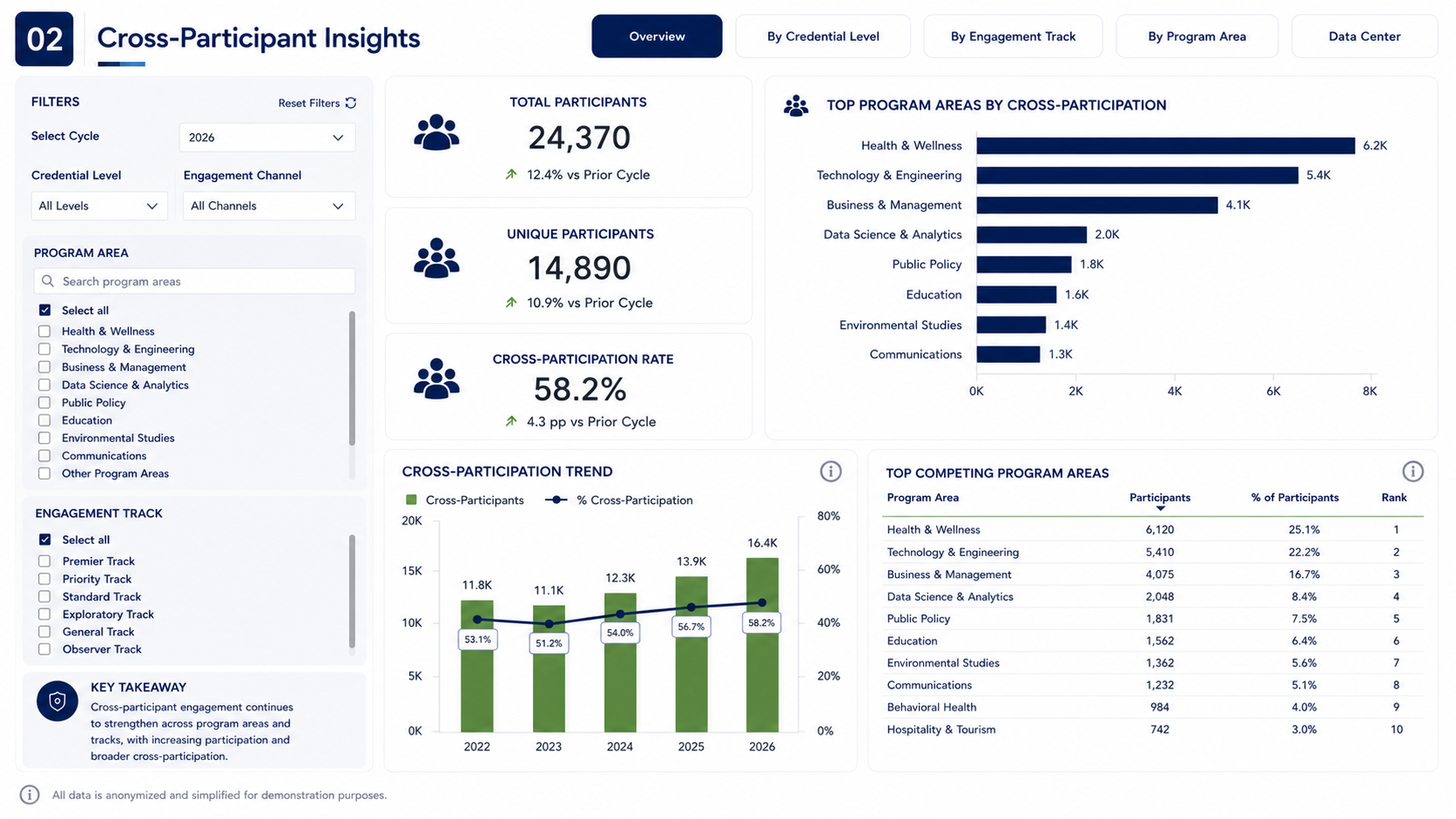Click the search magnifier icon in program areas
1456x819 pixels.
pos(48,281)
